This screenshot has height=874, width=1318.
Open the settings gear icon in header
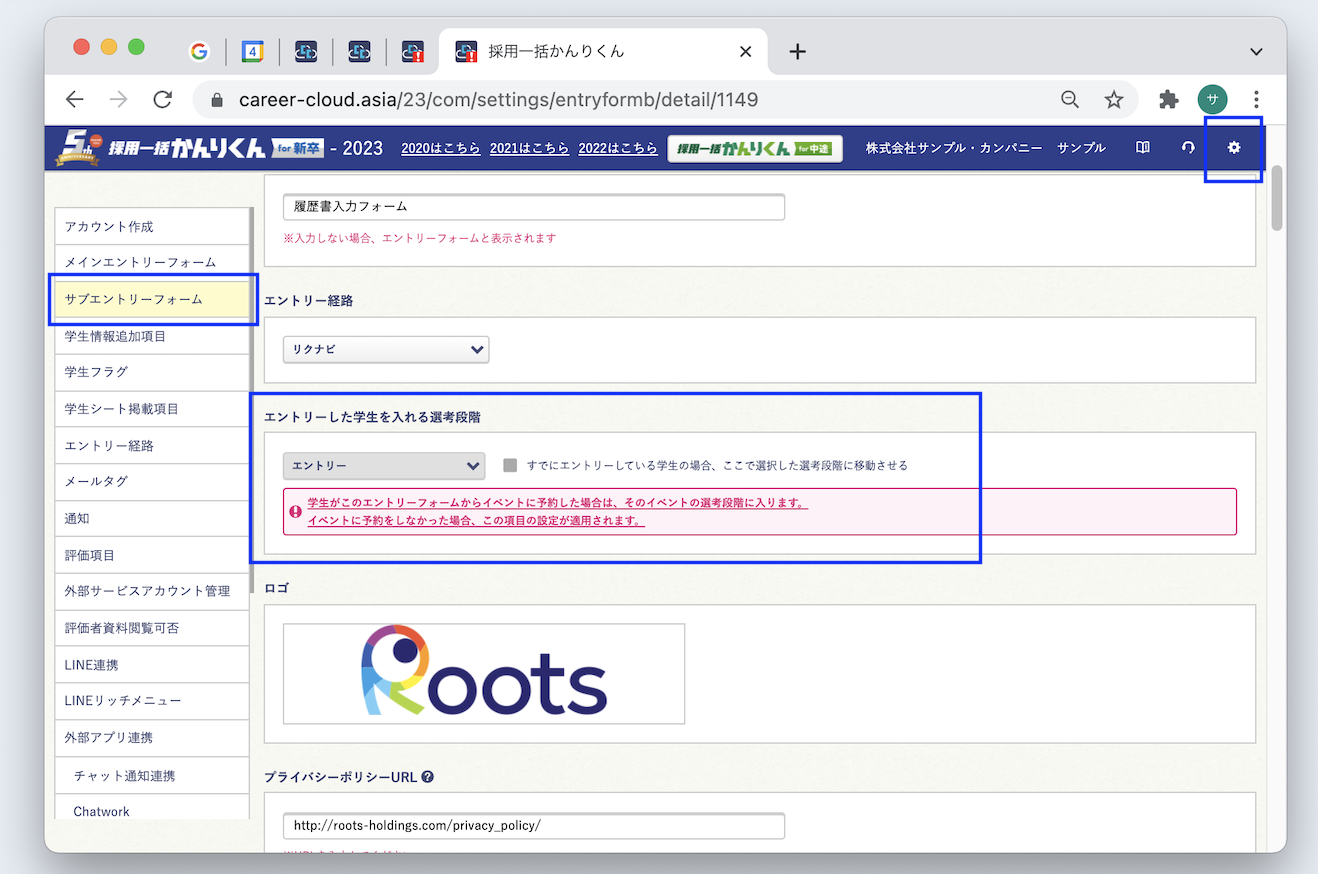click(x=1234, y=148)
